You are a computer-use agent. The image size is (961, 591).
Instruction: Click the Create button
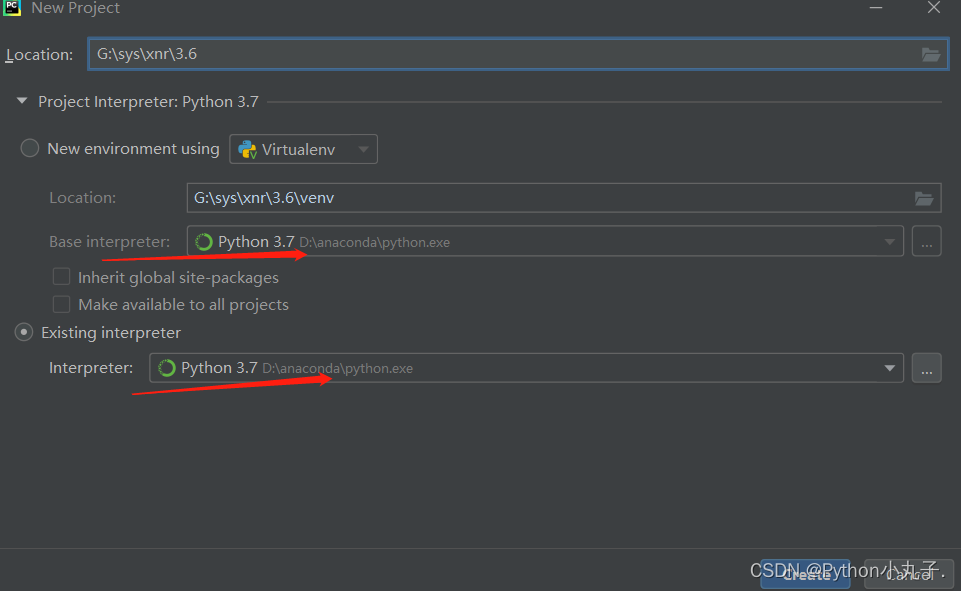[x=805, y=574]
